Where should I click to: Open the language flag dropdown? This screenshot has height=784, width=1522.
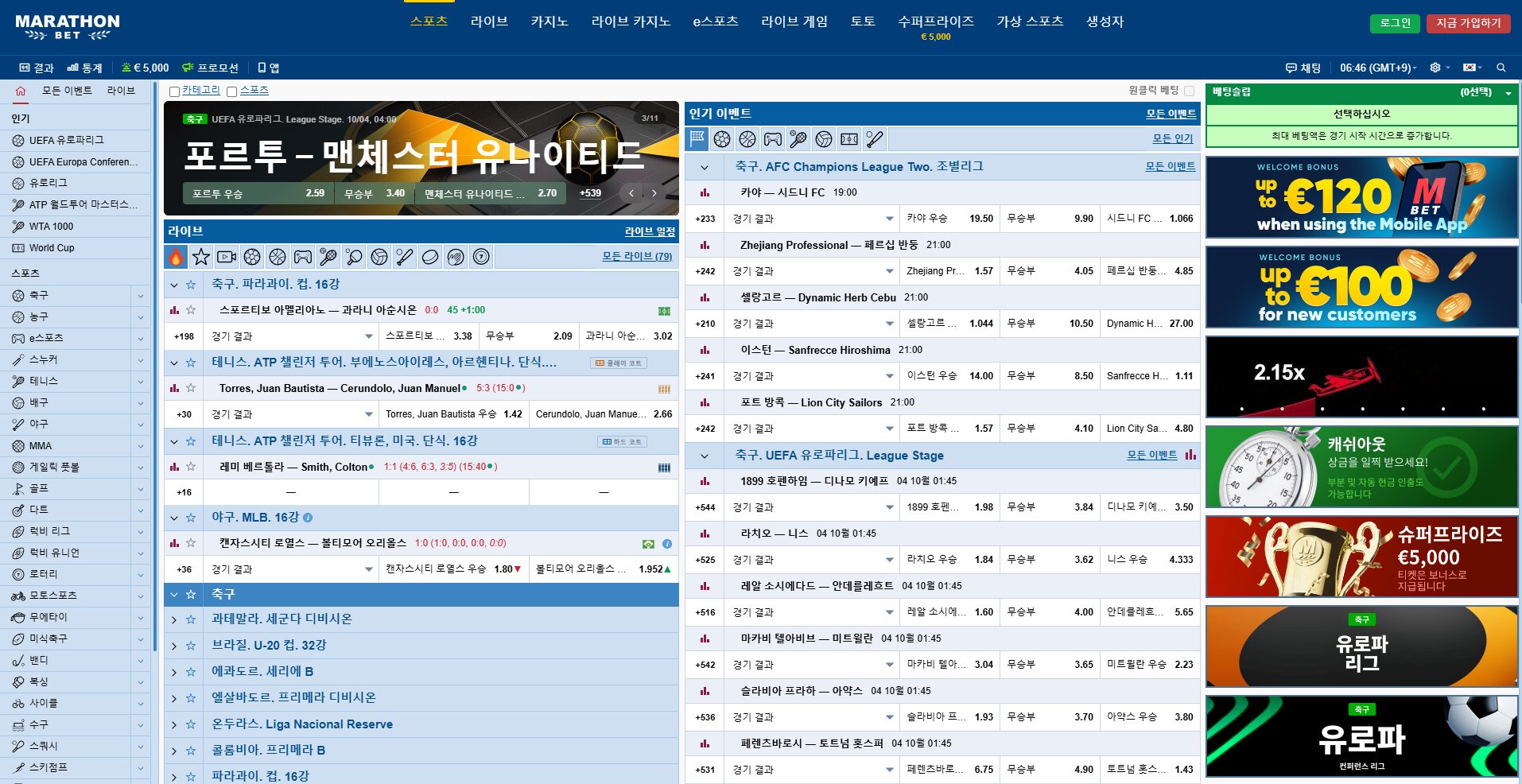(x=1472, y=68)
